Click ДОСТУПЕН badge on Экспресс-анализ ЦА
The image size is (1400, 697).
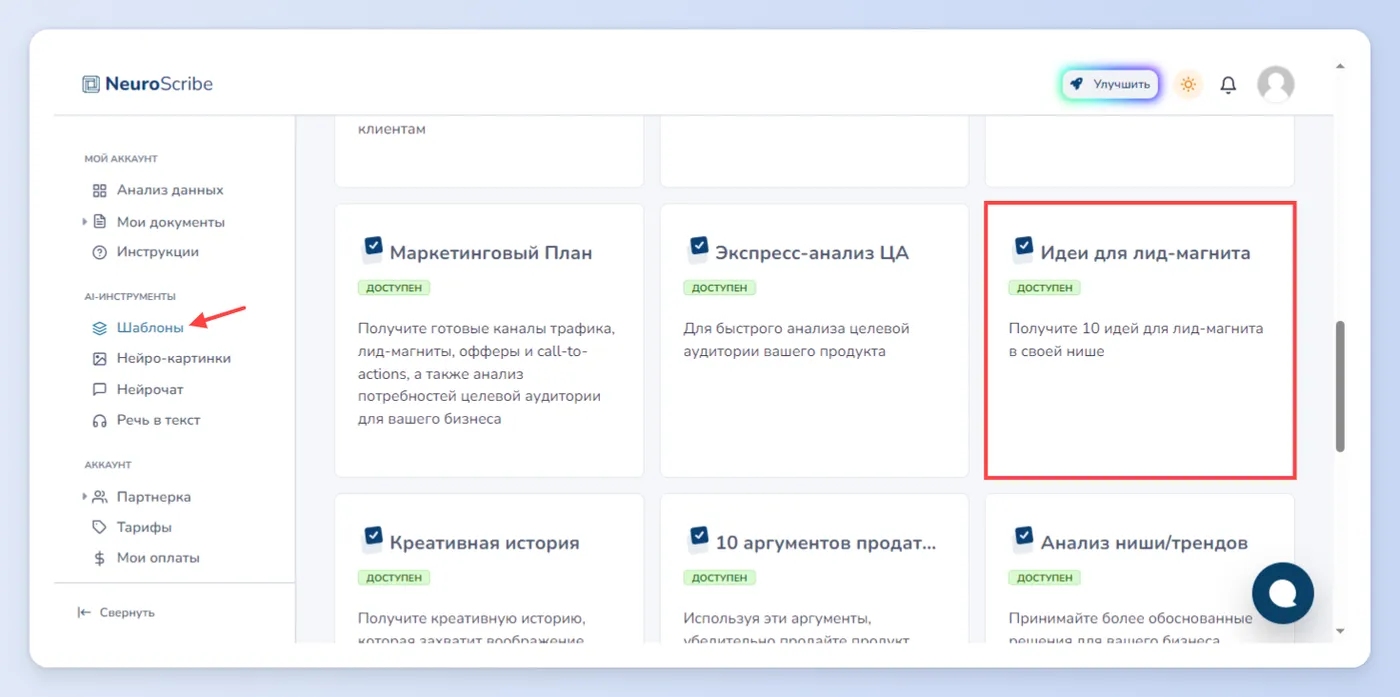[720, 288]
